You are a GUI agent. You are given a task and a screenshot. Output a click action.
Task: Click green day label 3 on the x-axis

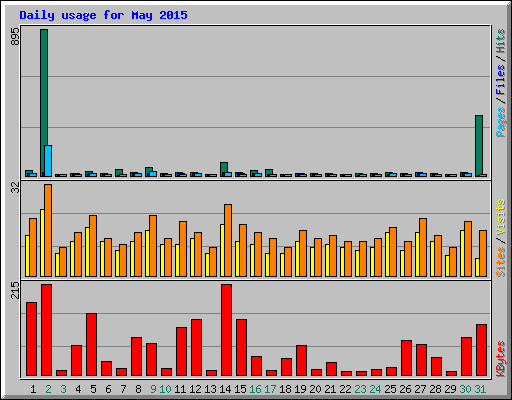[63, 389]
